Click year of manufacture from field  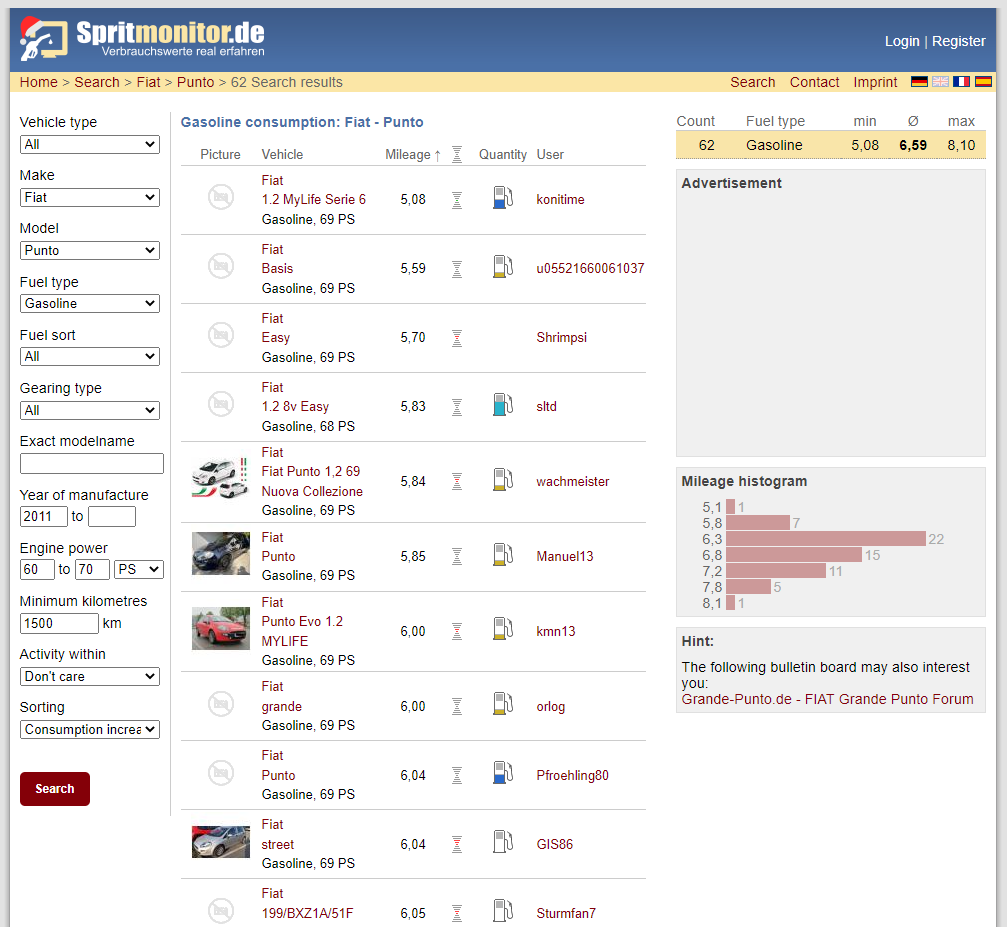pos(44,516)
